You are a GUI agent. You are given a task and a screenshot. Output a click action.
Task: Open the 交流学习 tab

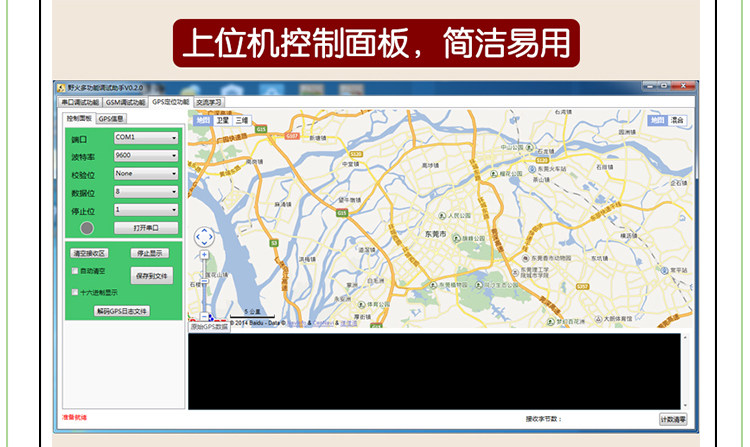[x=209, y=102]
